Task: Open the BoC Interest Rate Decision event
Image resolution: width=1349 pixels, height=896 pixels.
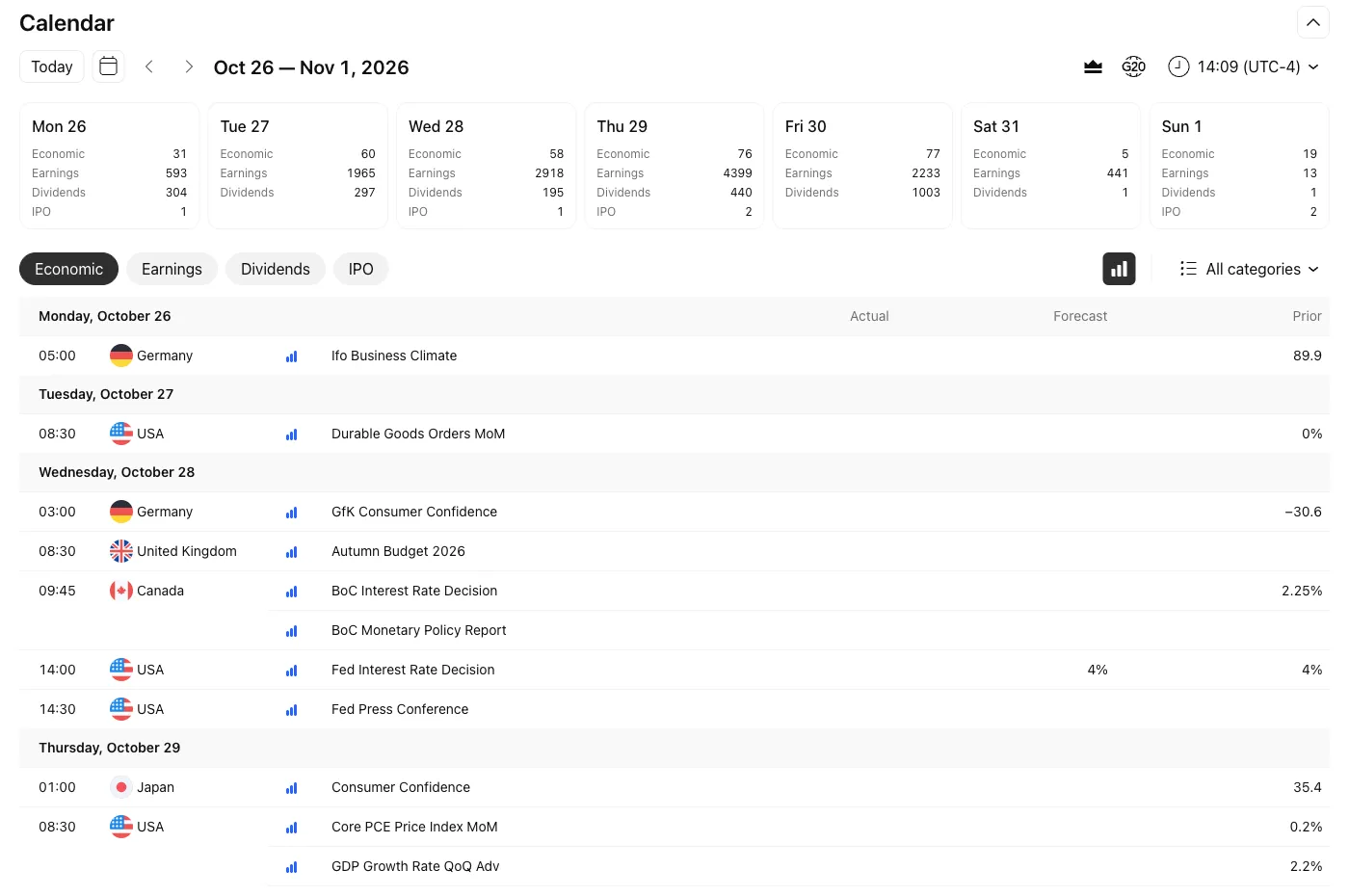Action: click(x=414, y=591)
